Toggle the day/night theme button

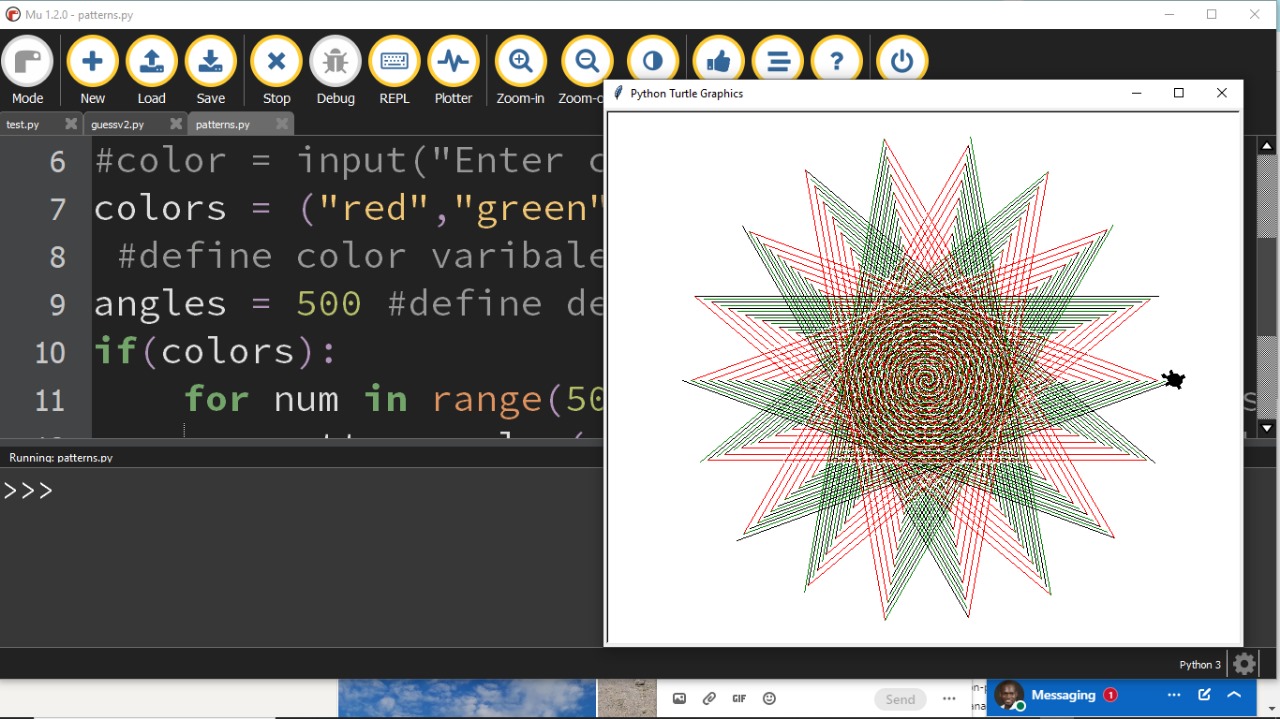[652, 60]
